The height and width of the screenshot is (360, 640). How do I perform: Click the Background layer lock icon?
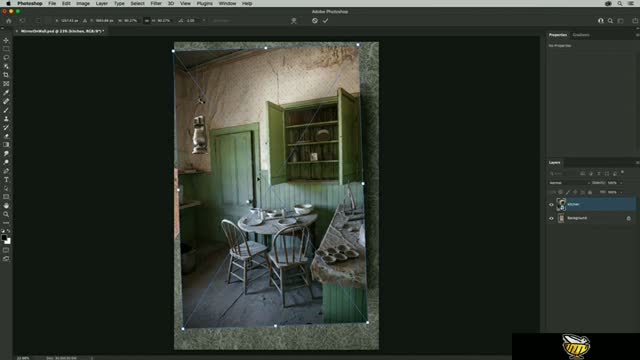[629, 218]
